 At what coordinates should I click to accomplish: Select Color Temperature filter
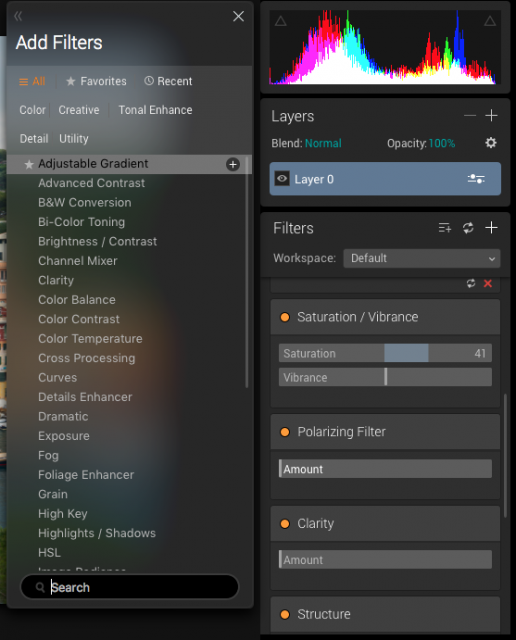(x=90, y=339)
